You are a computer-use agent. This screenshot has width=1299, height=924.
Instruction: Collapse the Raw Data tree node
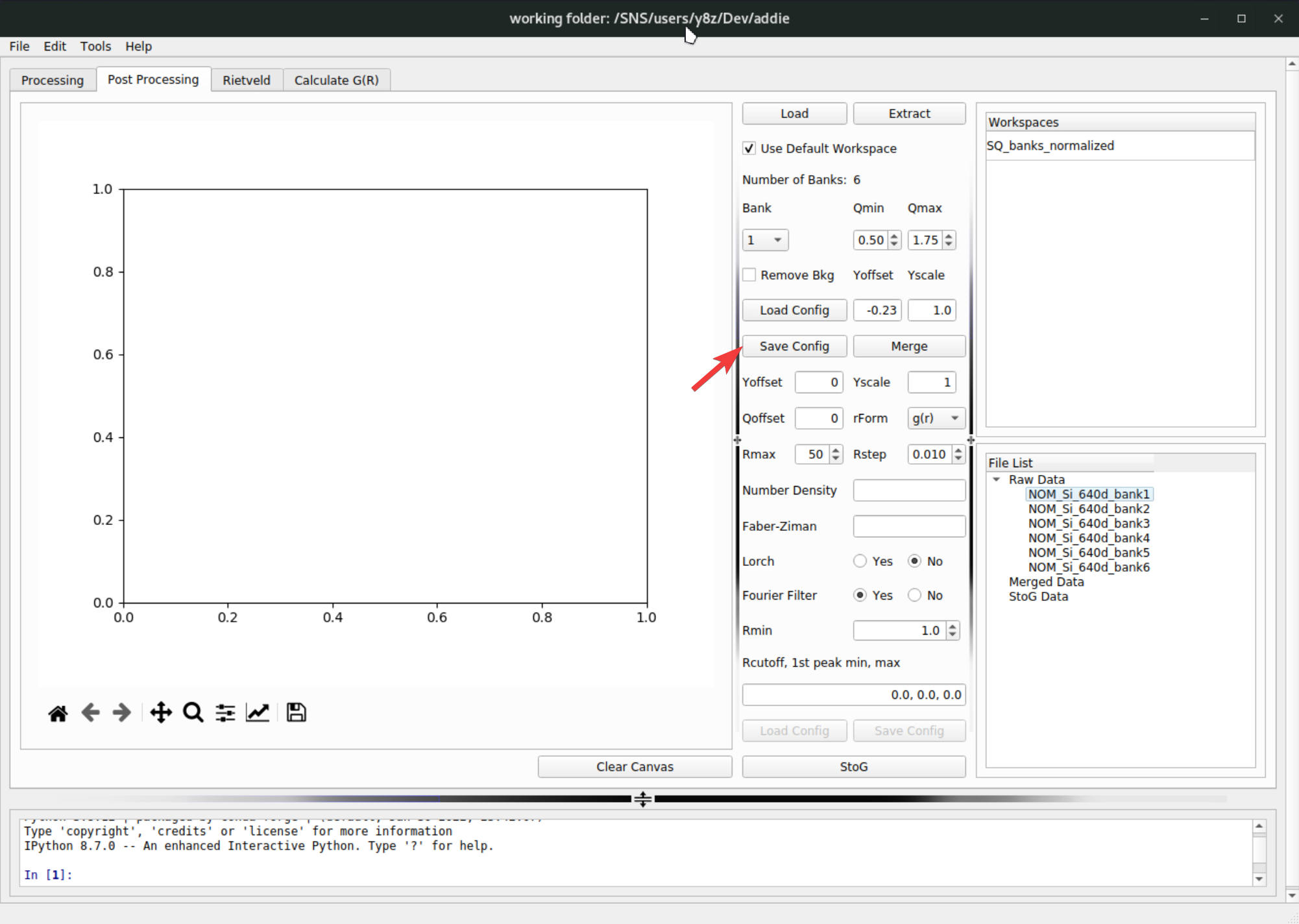[996, 480]
